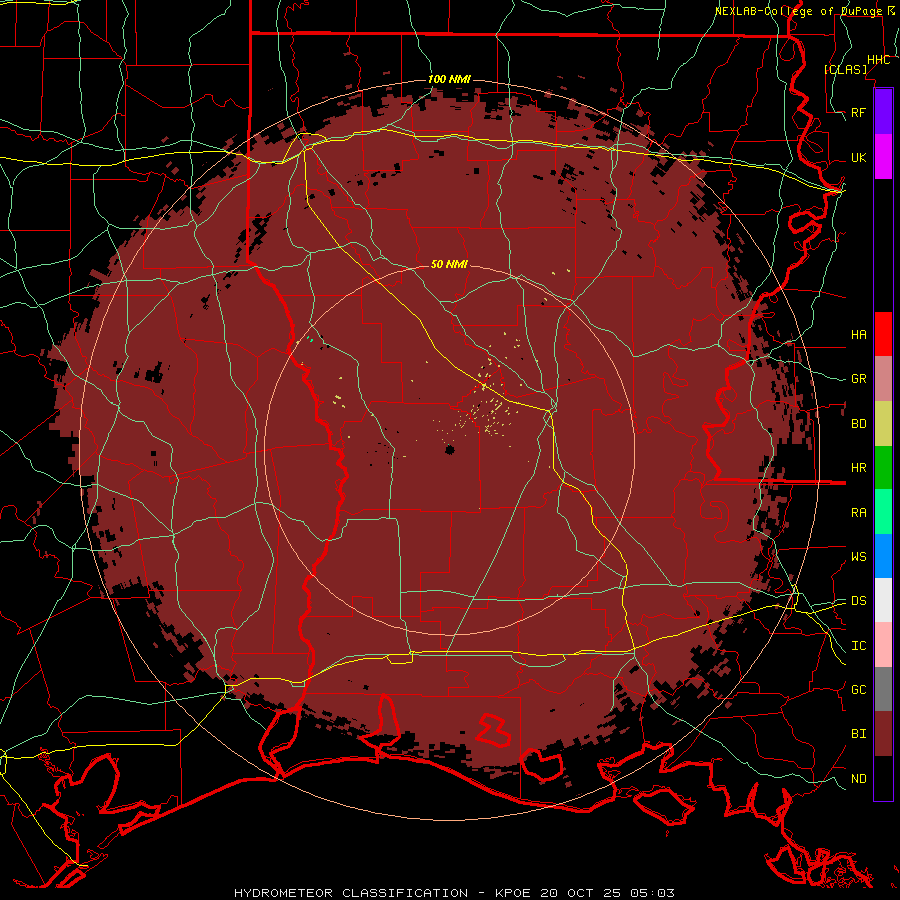The image size is (900, 900).
Task: Choose the white DS legend swatch
Action: [x=883, y=600]
